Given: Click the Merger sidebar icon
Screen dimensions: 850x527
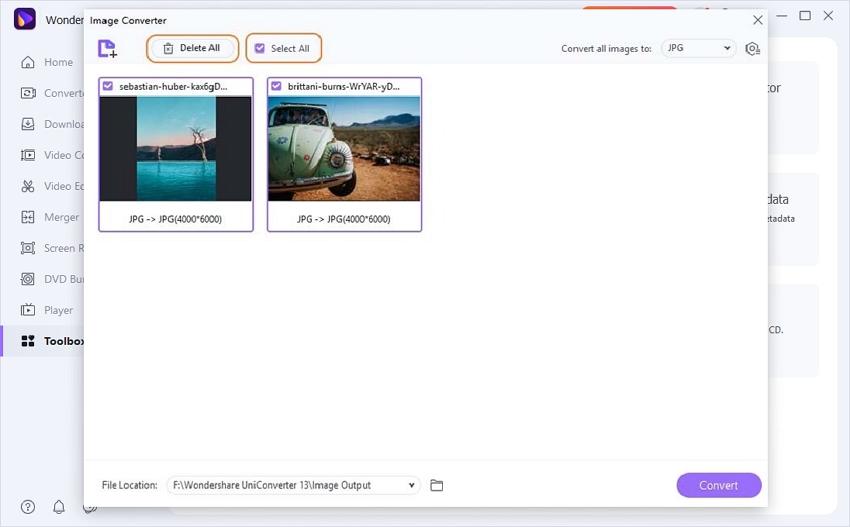Looking at the screenshot, I should 28,217.
